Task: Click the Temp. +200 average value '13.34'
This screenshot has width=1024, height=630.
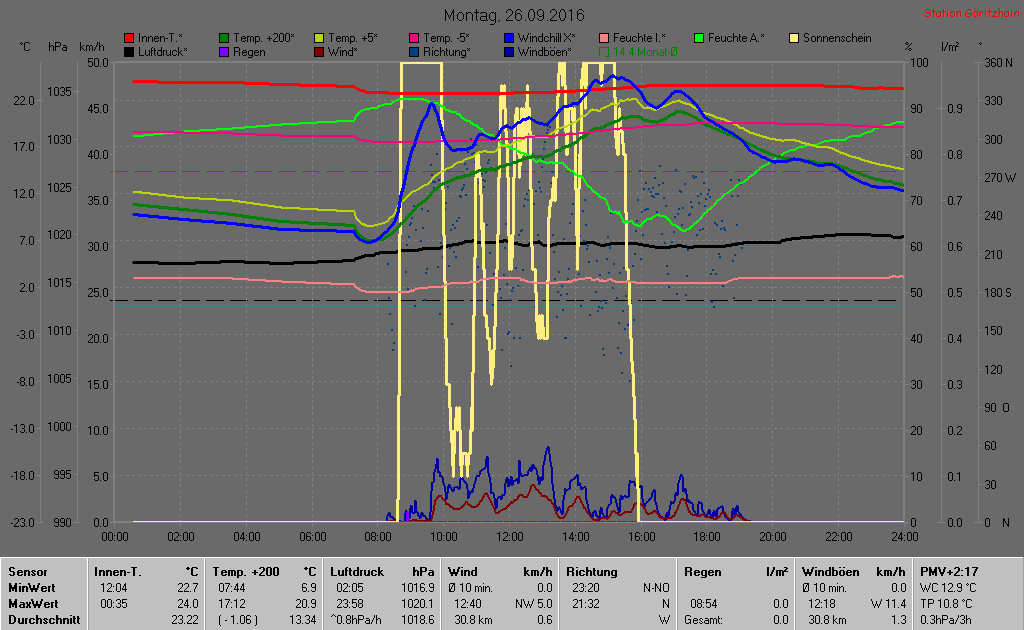Action: point(303,620)
